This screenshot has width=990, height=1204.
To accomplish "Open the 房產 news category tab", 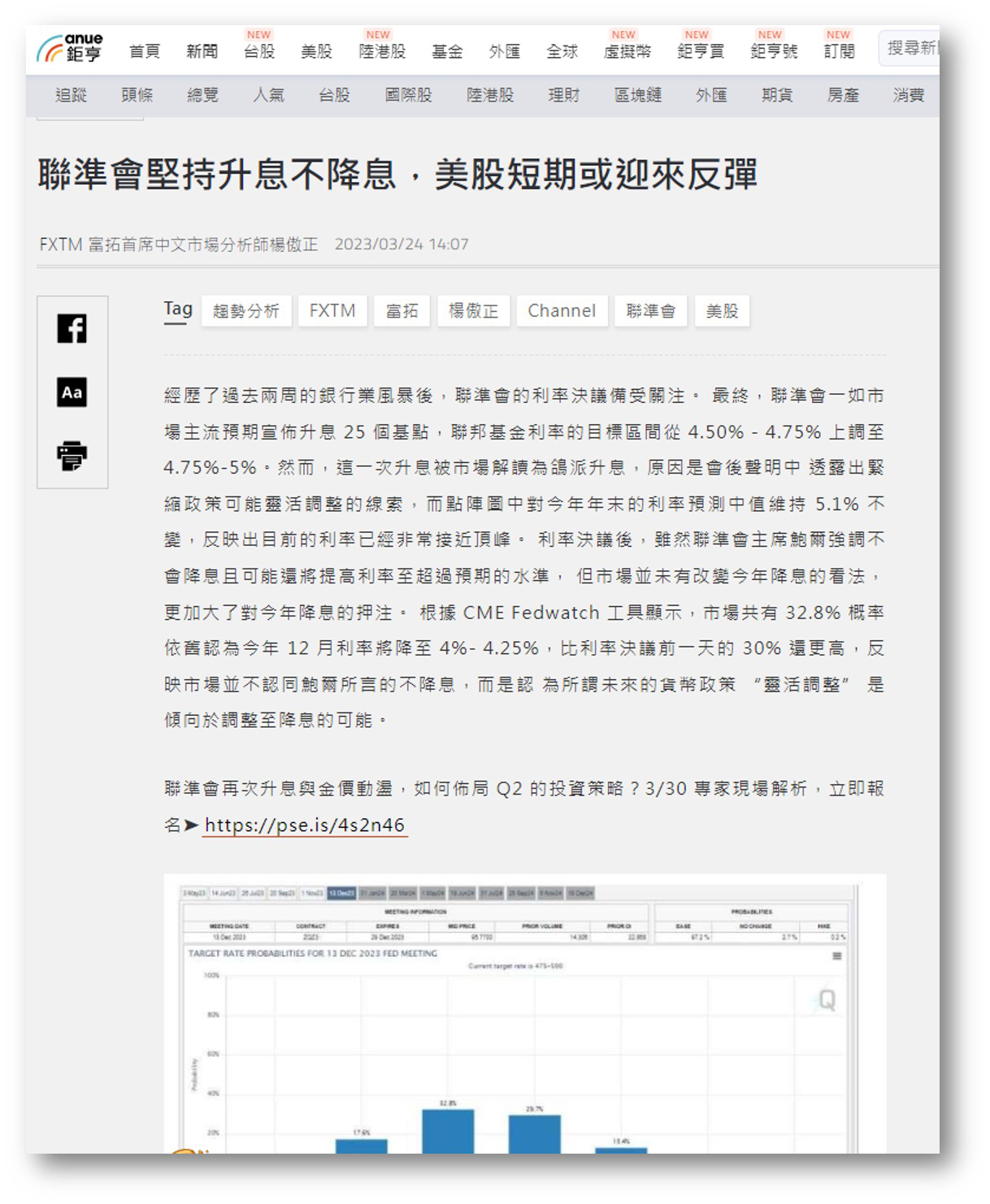I will (843, 95).
